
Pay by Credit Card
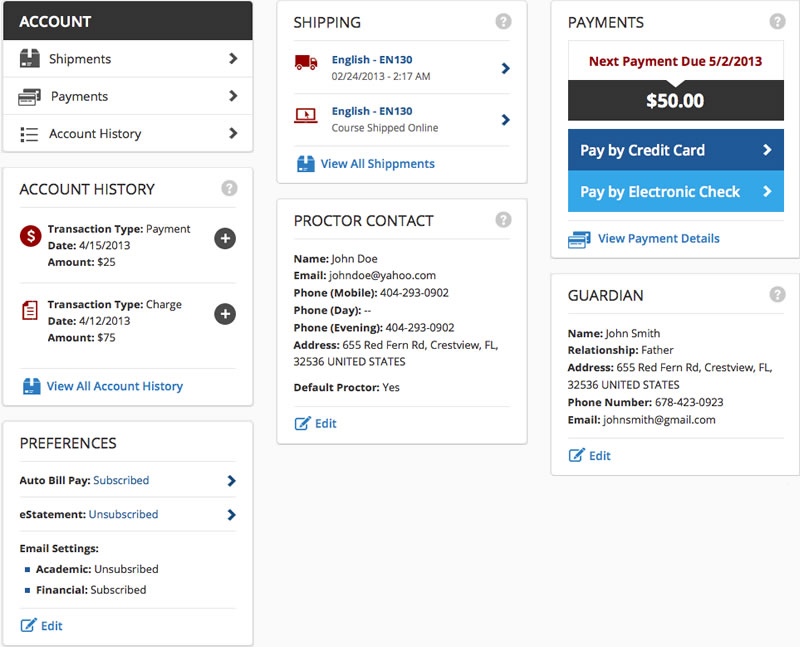[675, 150]
